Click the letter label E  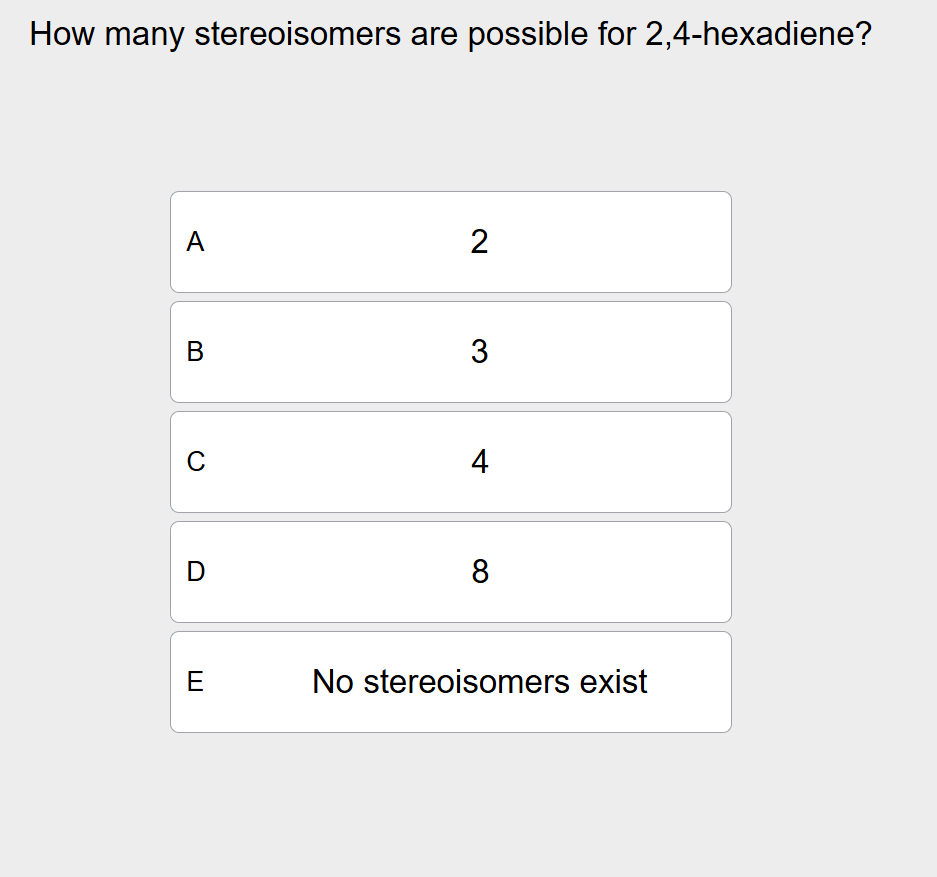tap(195, 682)
